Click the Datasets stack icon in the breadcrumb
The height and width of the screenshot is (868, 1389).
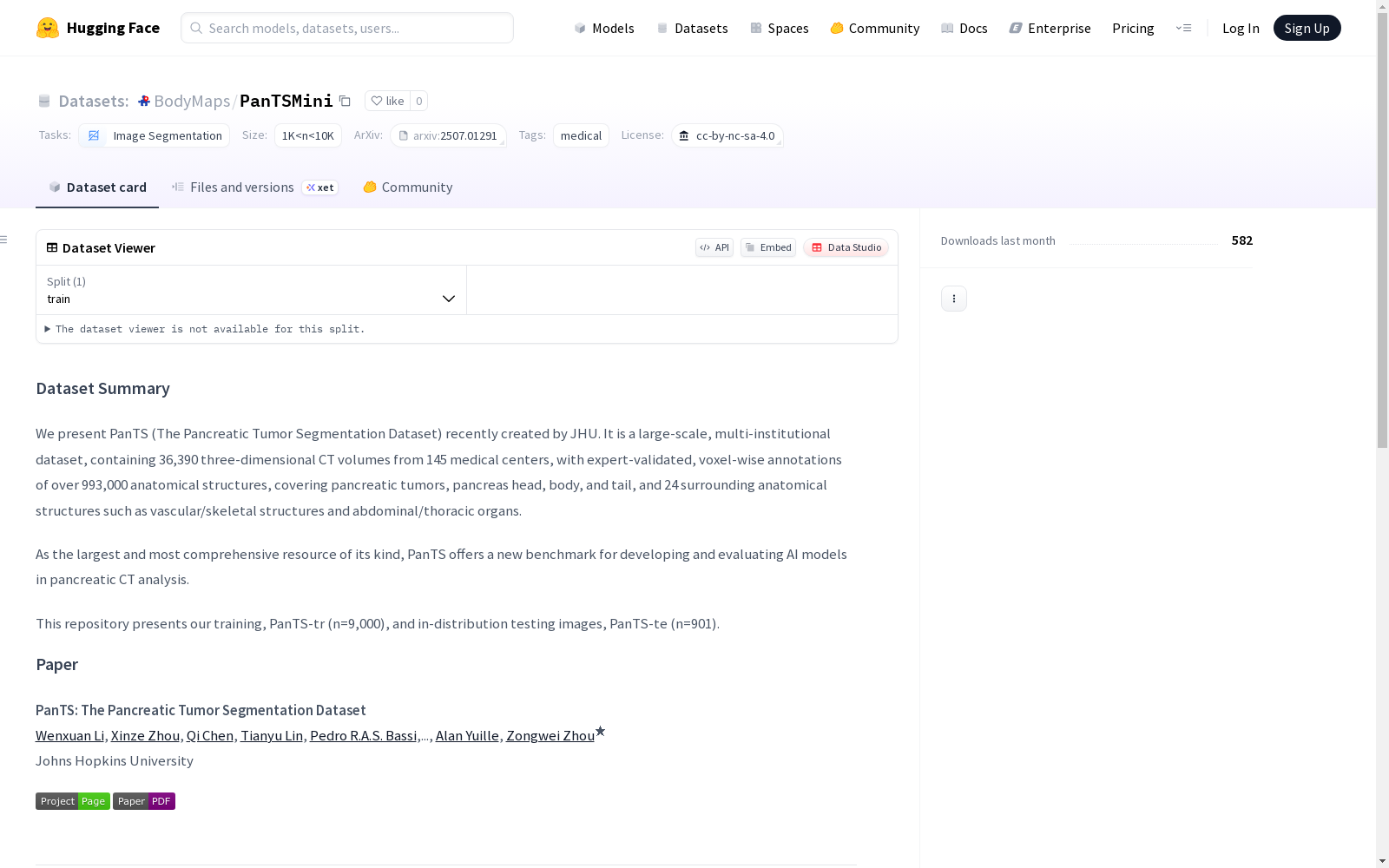[44, 101]
